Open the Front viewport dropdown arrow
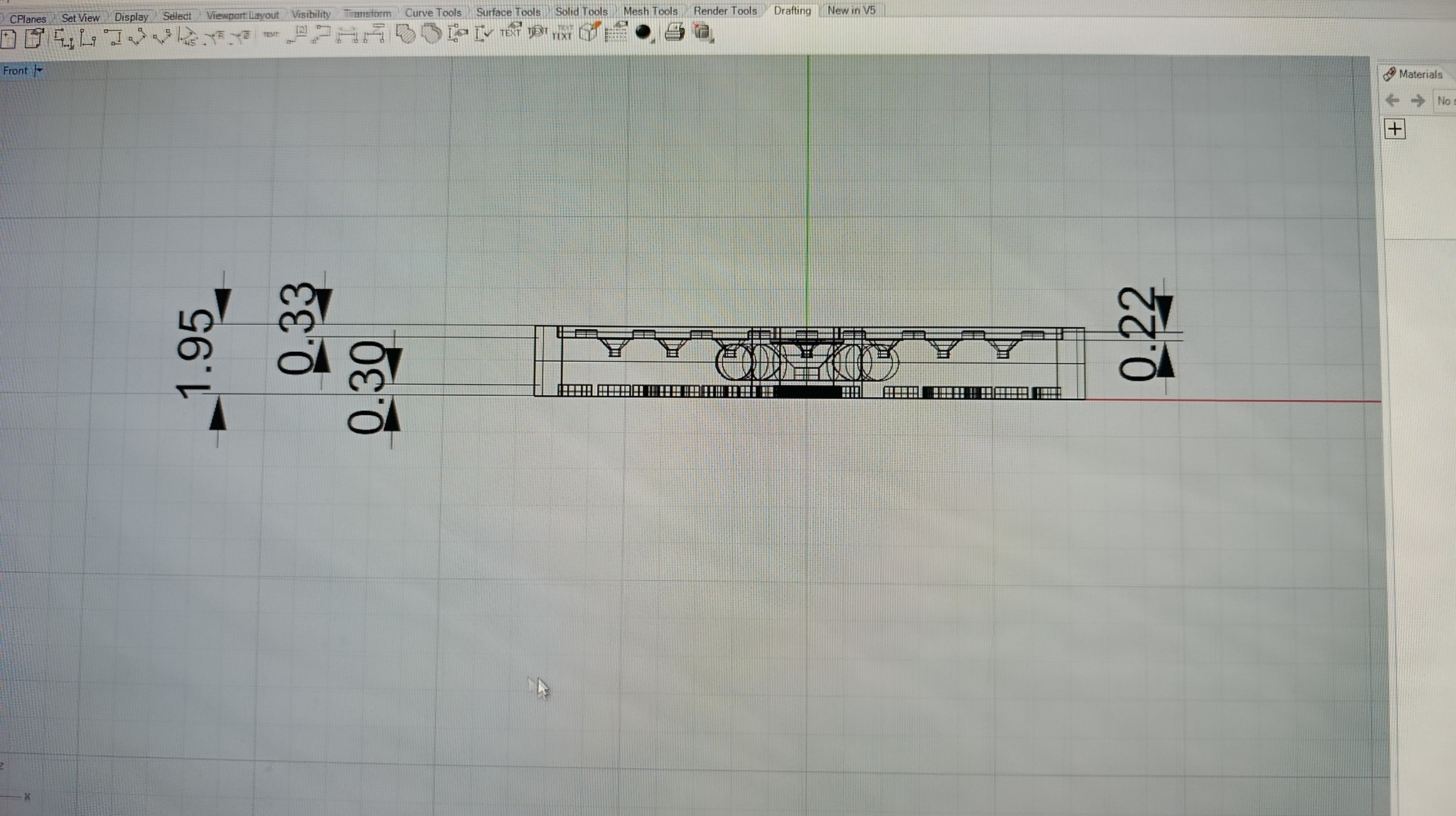 39,70
